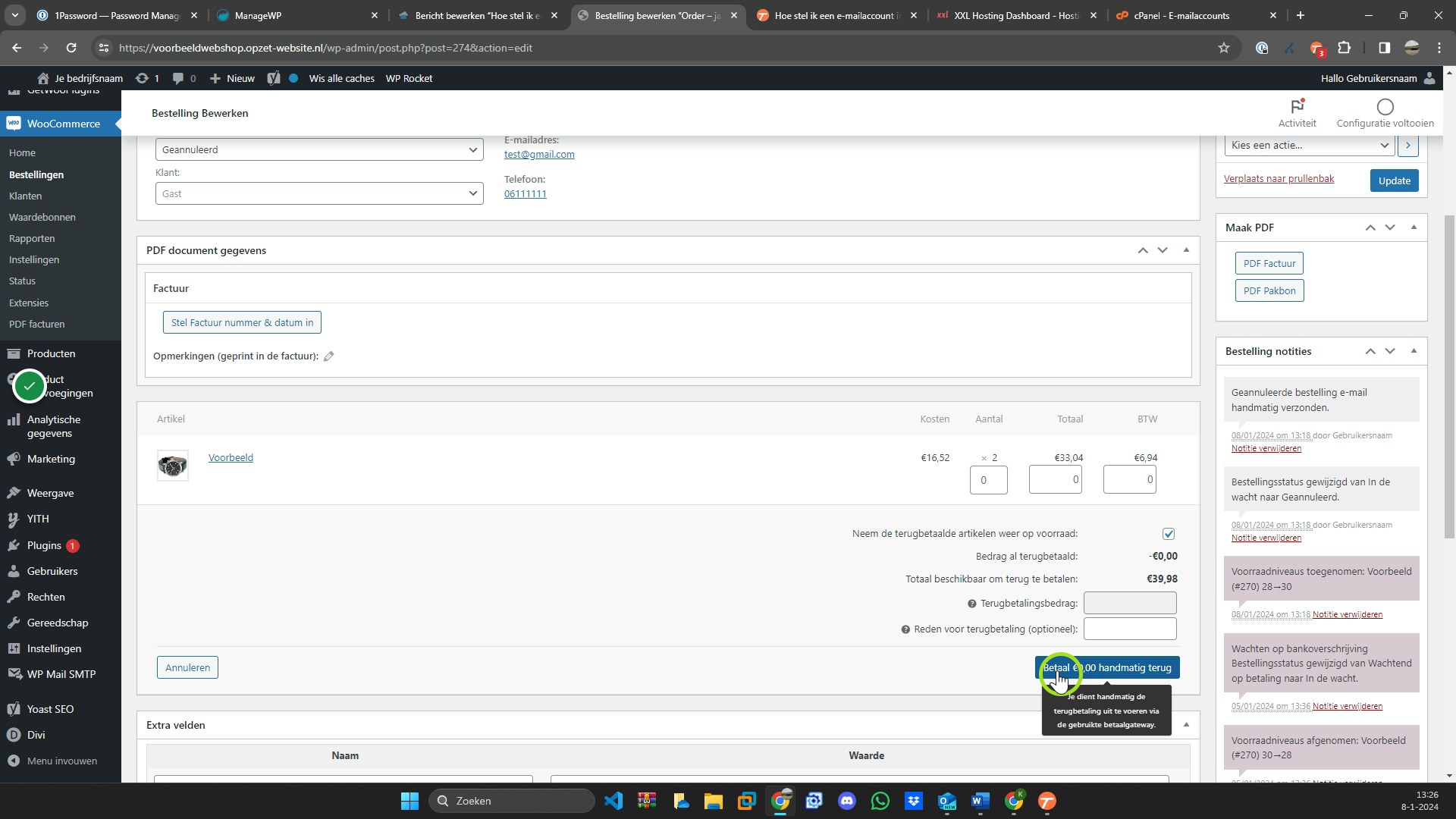This screenshot has width=1456, height=819.
Task: Click the Voorbeeld product thumbnail
Action: click(x=173, y=466)
